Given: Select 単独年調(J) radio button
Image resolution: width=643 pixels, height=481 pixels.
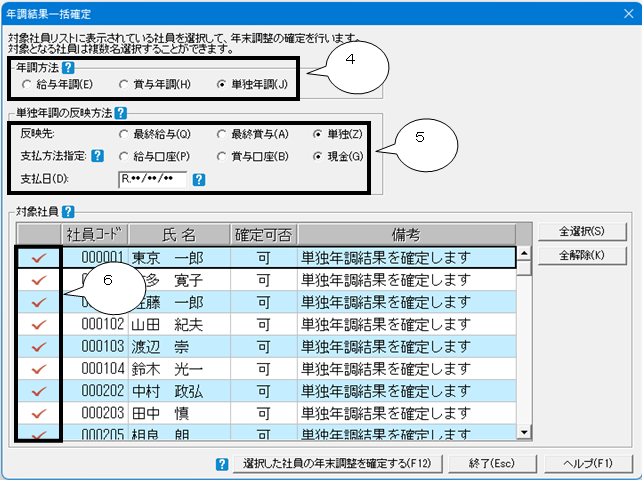Looking at the screenshot, I should 253,84.
